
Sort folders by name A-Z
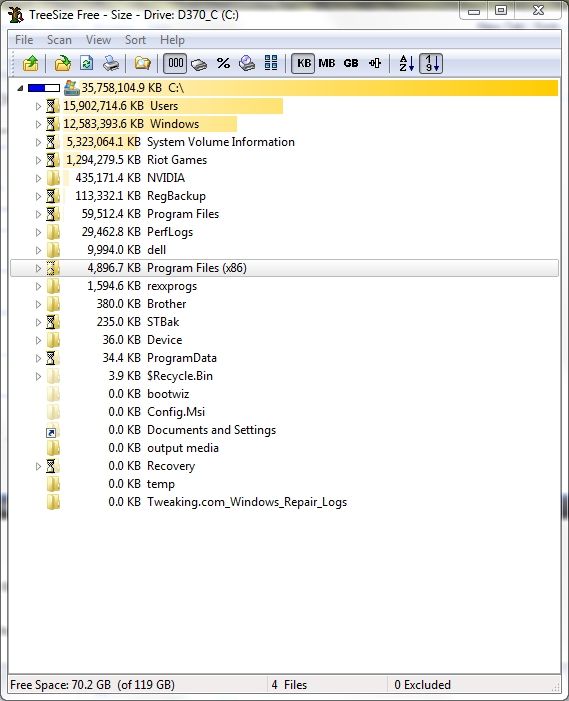(x=406, y=63)
